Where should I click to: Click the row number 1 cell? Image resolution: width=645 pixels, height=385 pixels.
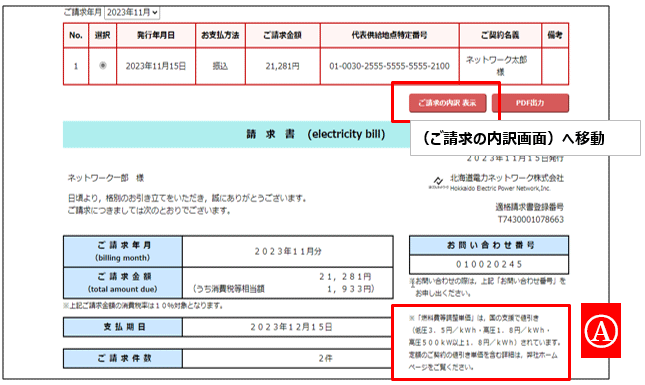coord(76,66)
